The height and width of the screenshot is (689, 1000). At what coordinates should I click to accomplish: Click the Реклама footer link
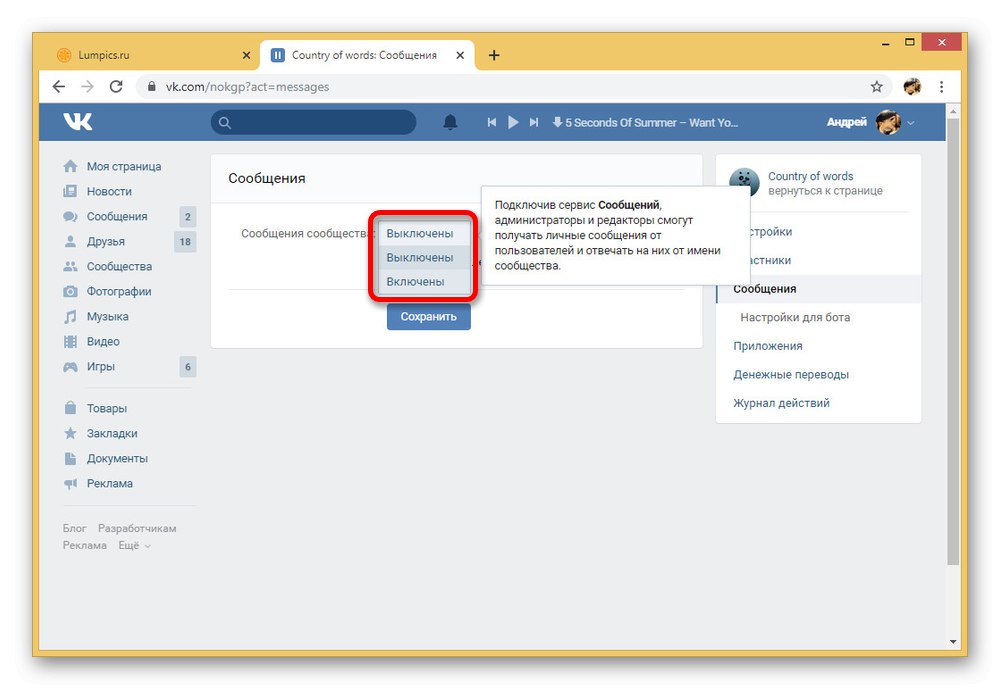click(85, 545)
